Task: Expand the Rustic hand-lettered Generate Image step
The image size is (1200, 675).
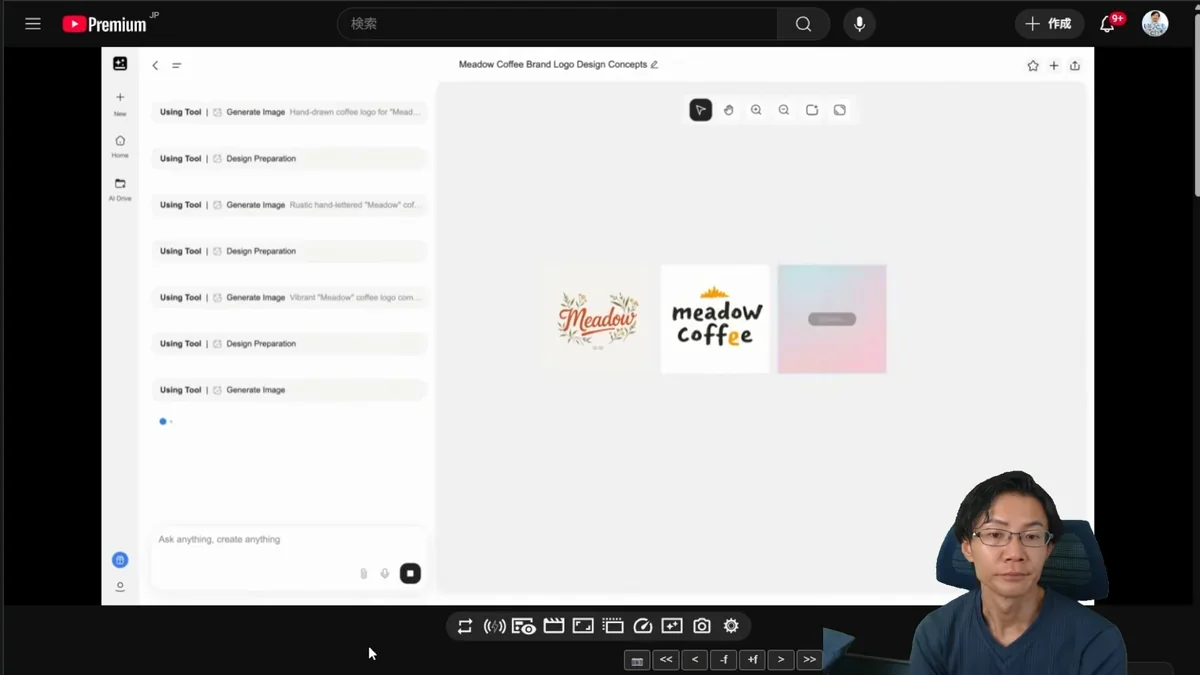Action: [x=290, y=205]
